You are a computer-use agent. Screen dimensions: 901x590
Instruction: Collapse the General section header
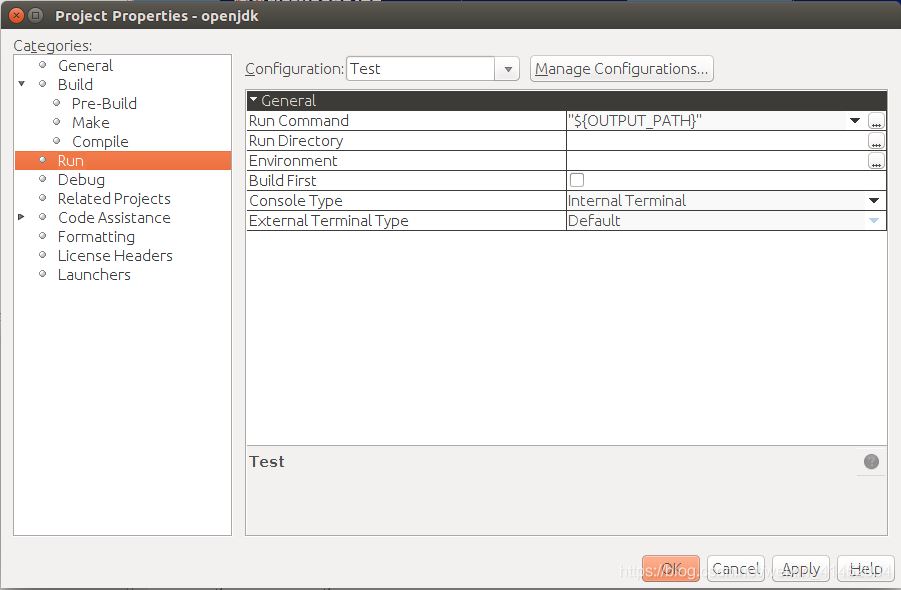(x=254, y=100)
